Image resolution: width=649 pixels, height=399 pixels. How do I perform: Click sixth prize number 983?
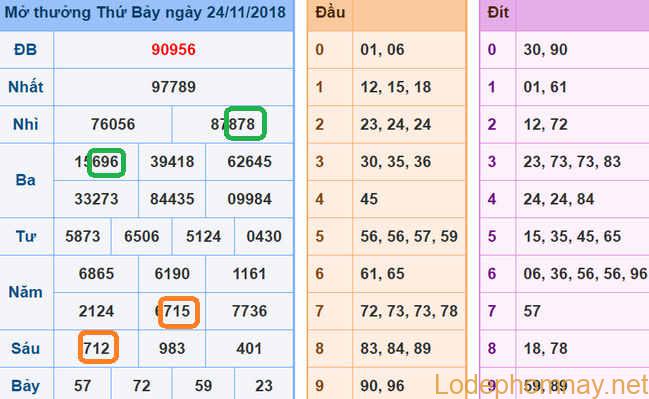(172, 349)
